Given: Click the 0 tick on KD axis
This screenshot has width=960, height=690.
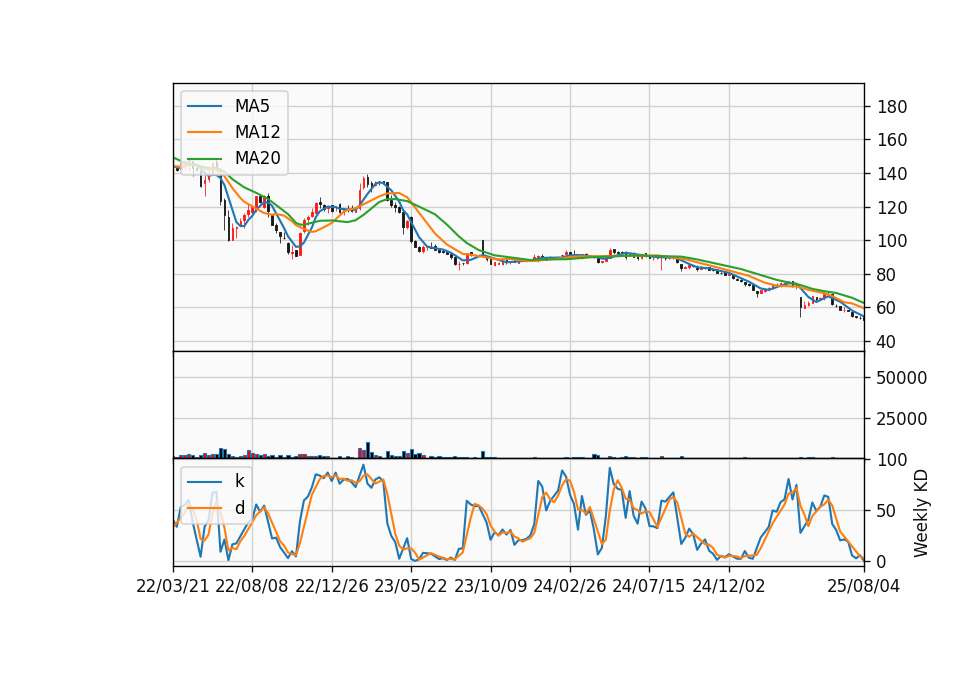Looking at the screenshot, I should [882, 561].
